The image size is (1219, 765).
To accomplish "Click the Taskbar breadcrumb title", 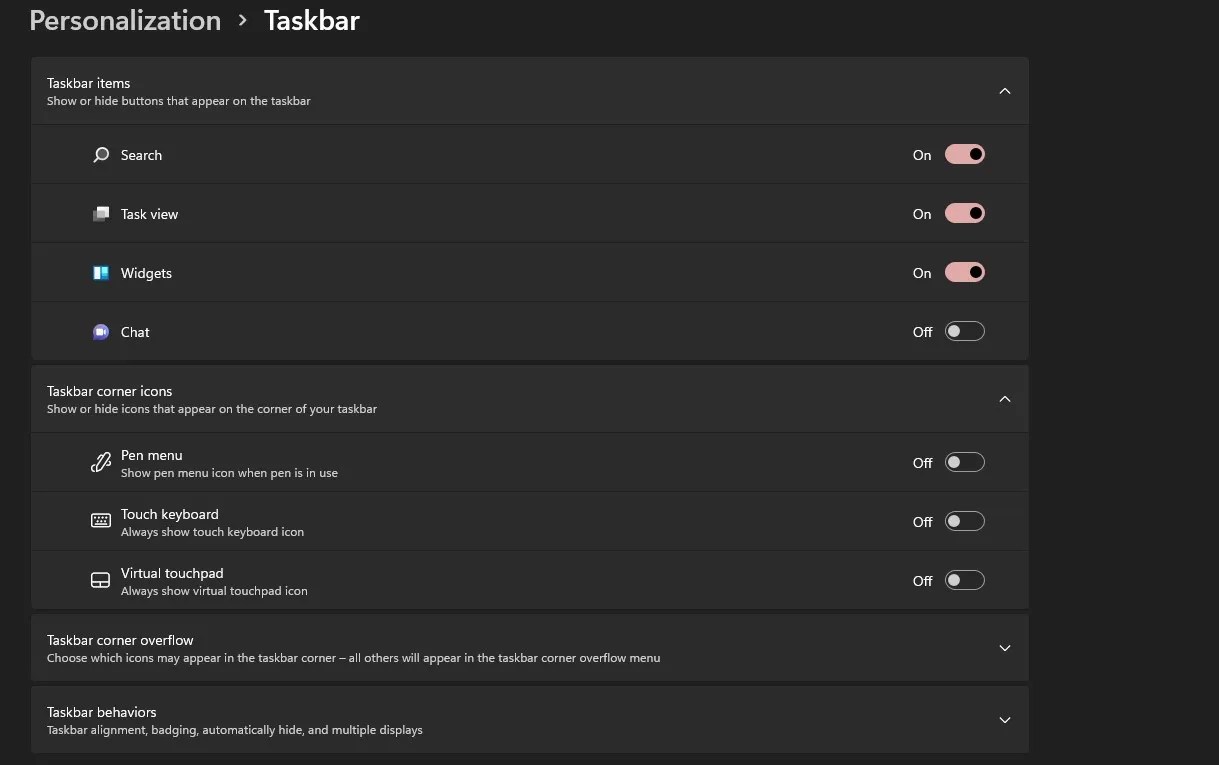I will [x=311, y=20].
